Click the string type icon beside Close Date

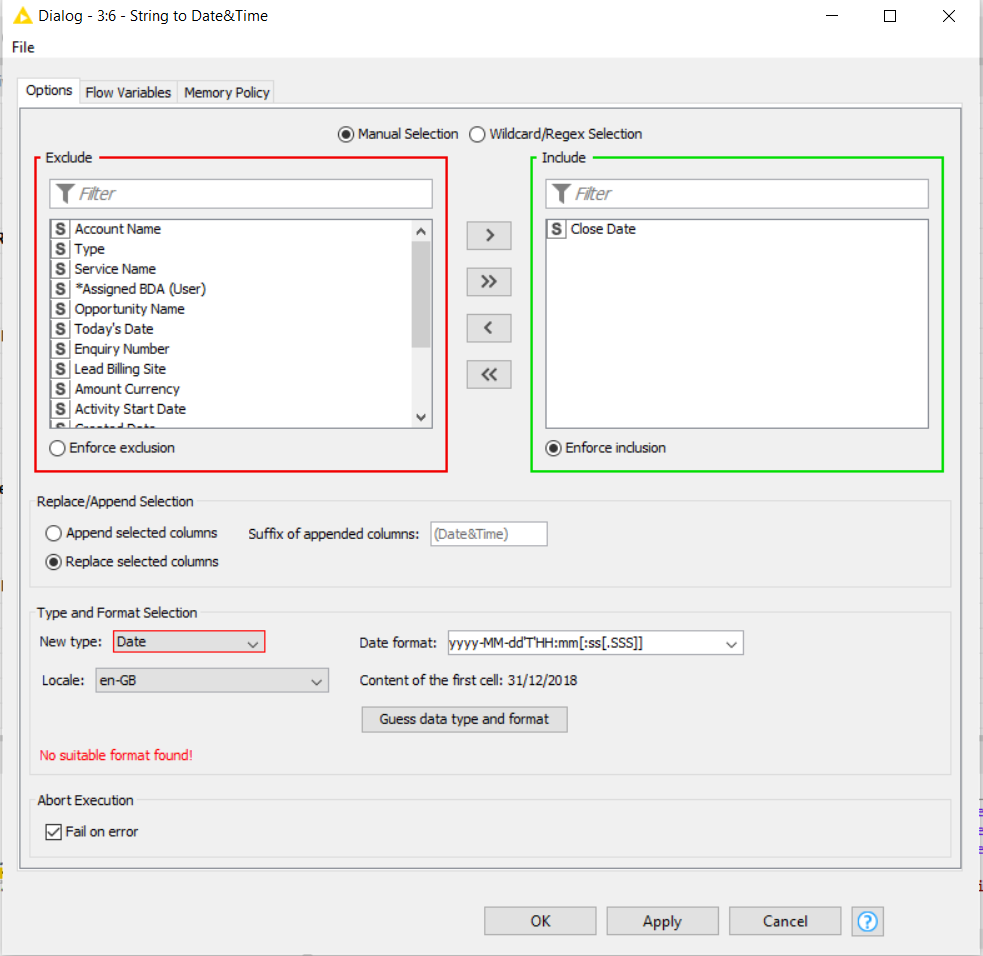point(557,229)
